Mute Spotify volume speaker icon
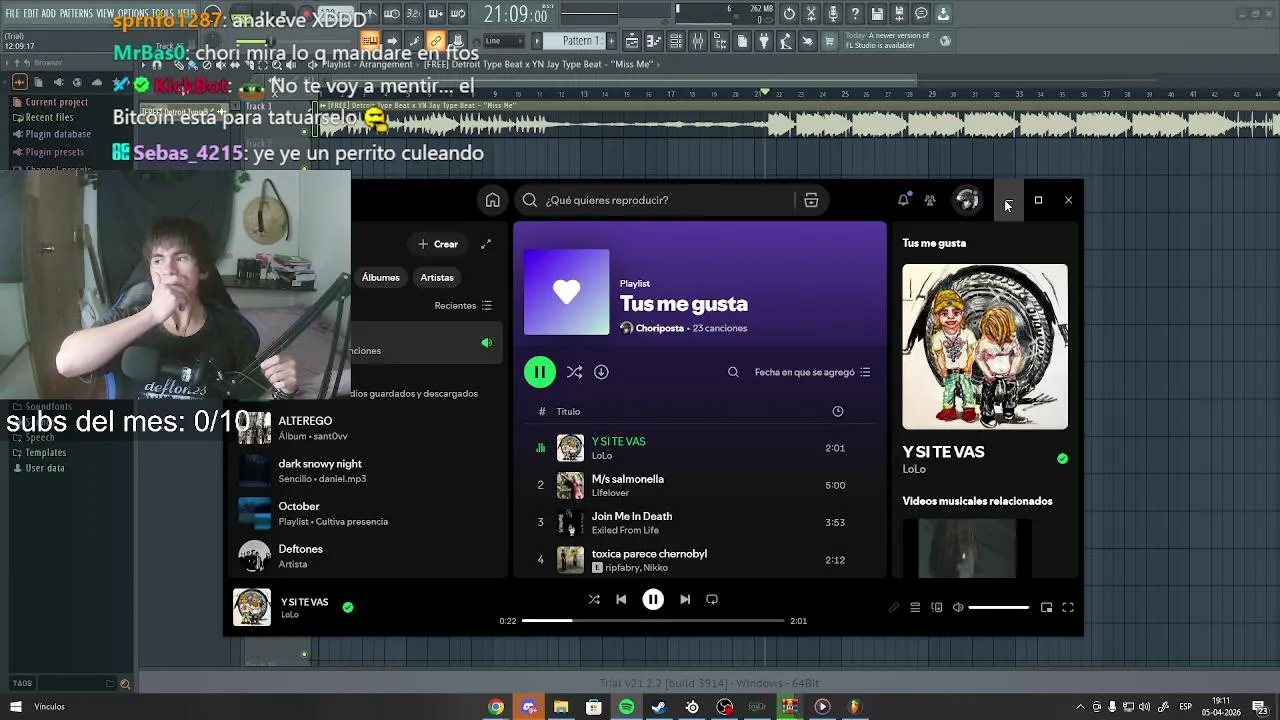The width and height of the screenshot is (1280, 720). 958,607
